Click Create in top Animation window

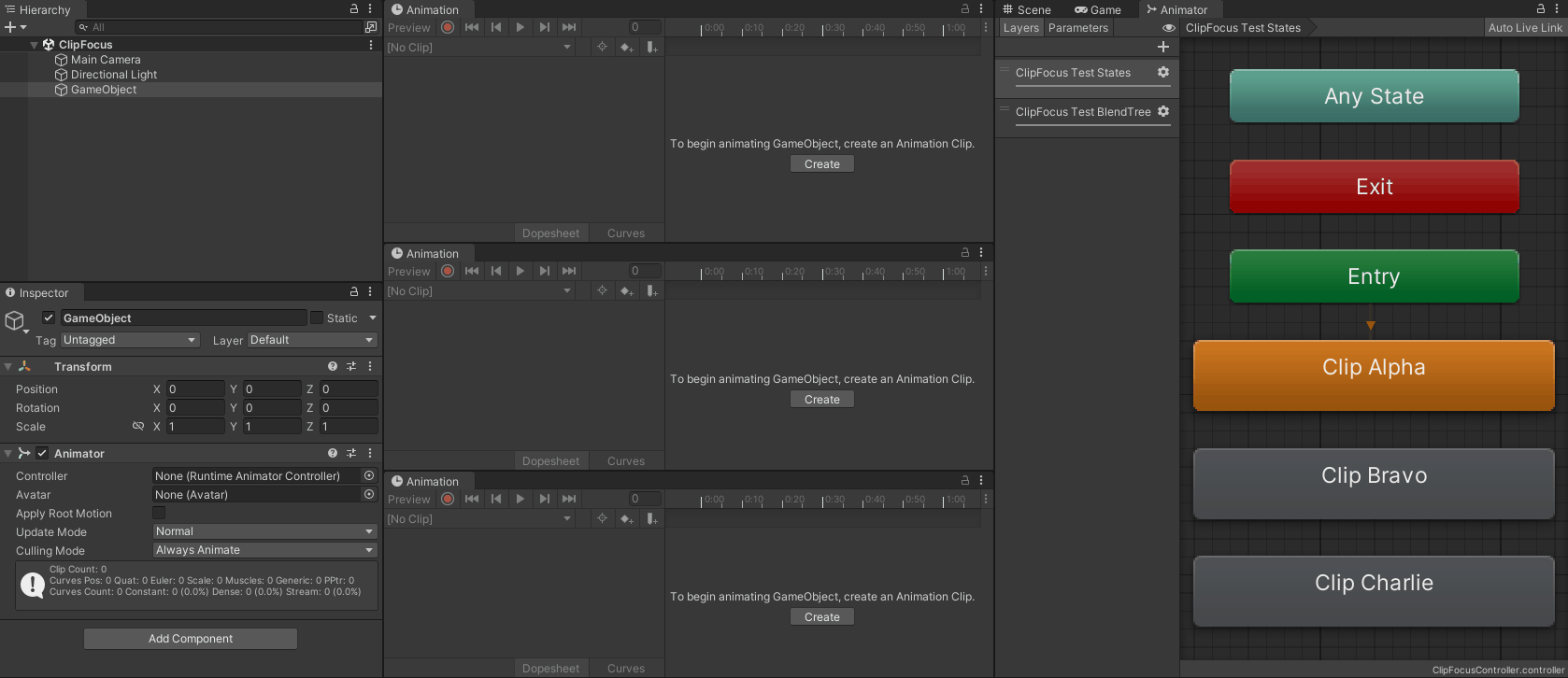click(822, 163)
